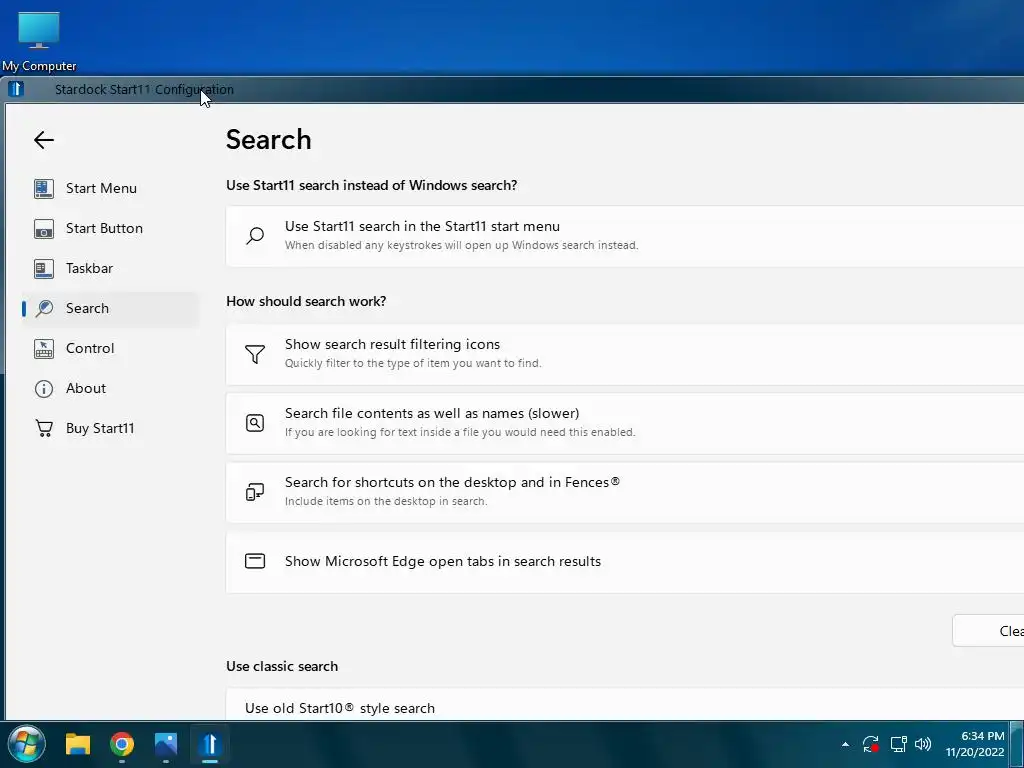Click the Control keyboard sidebar icon
Viewport: 1024px width, 768px height.
tap(44, 349)
